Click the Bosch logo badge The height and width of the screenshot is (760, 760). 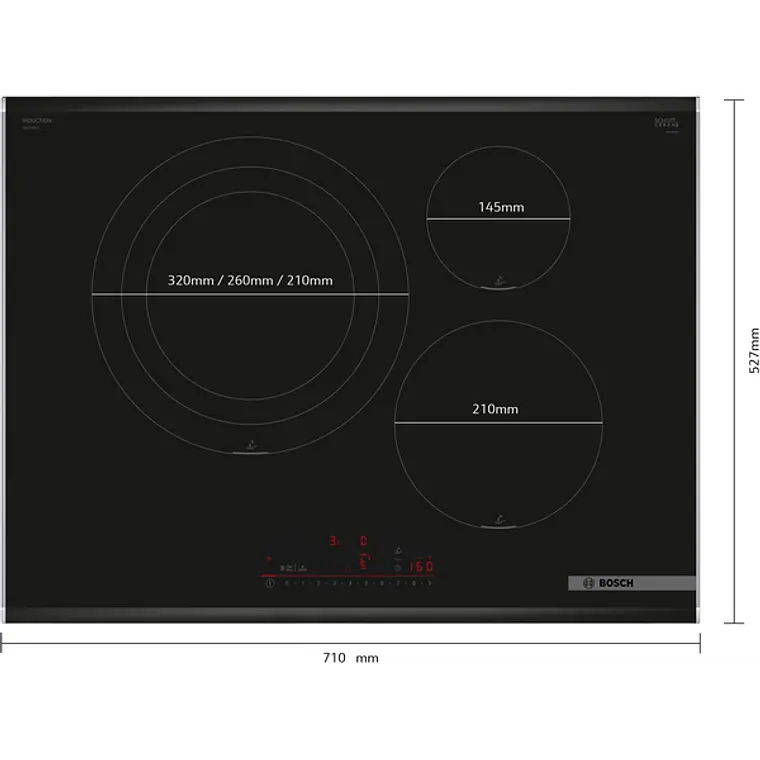pyautogui.click(x=632, y=583)
